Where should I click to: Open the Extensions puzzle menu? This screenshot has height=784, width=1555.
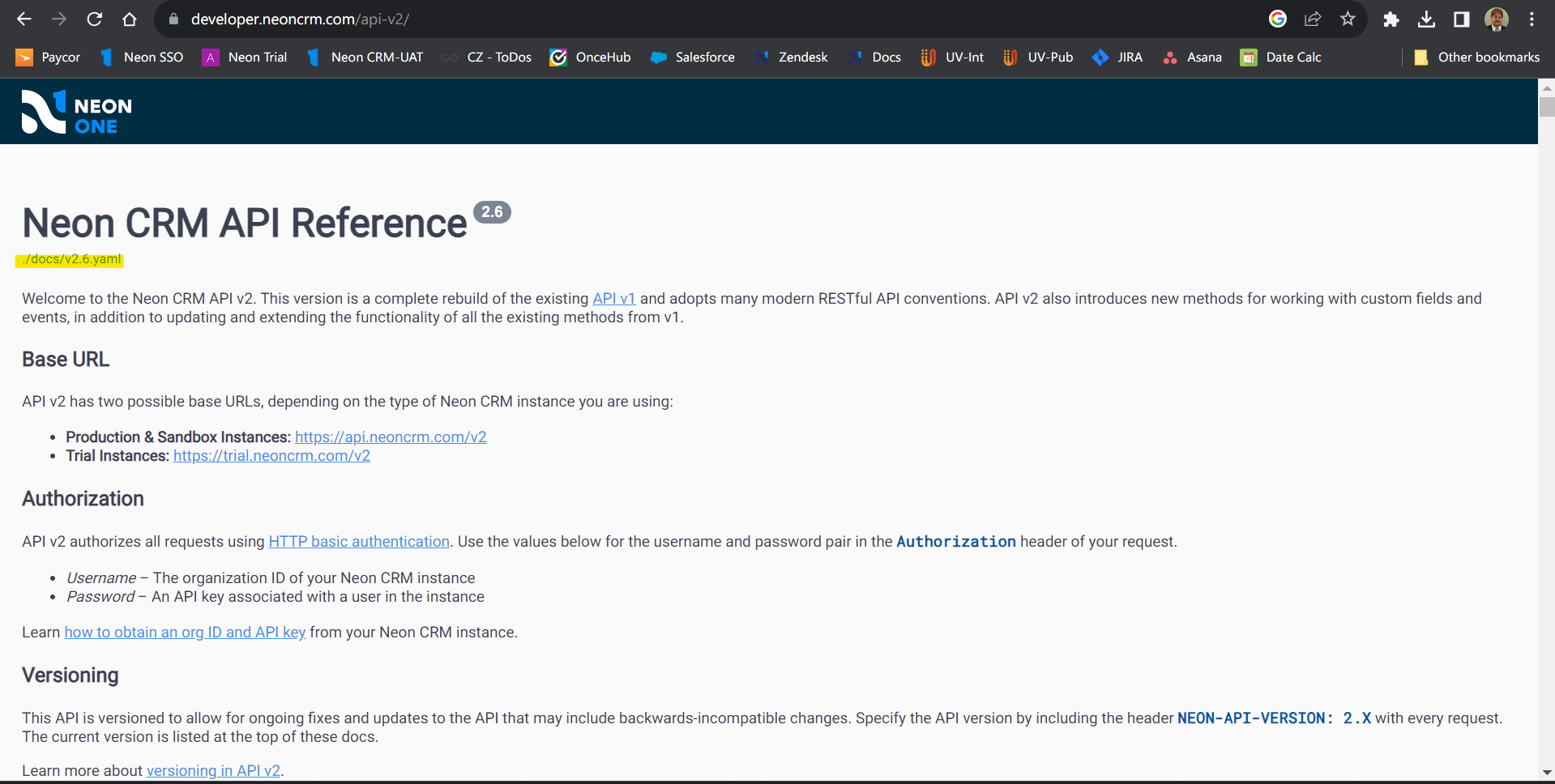point(1391,19)
